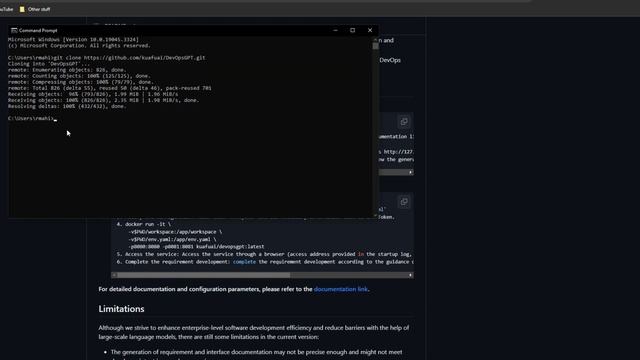Viewport: 640px width, 360px height.
Task: Click the 'remote: Total 826' output line
Action: (x=110, y=88)
